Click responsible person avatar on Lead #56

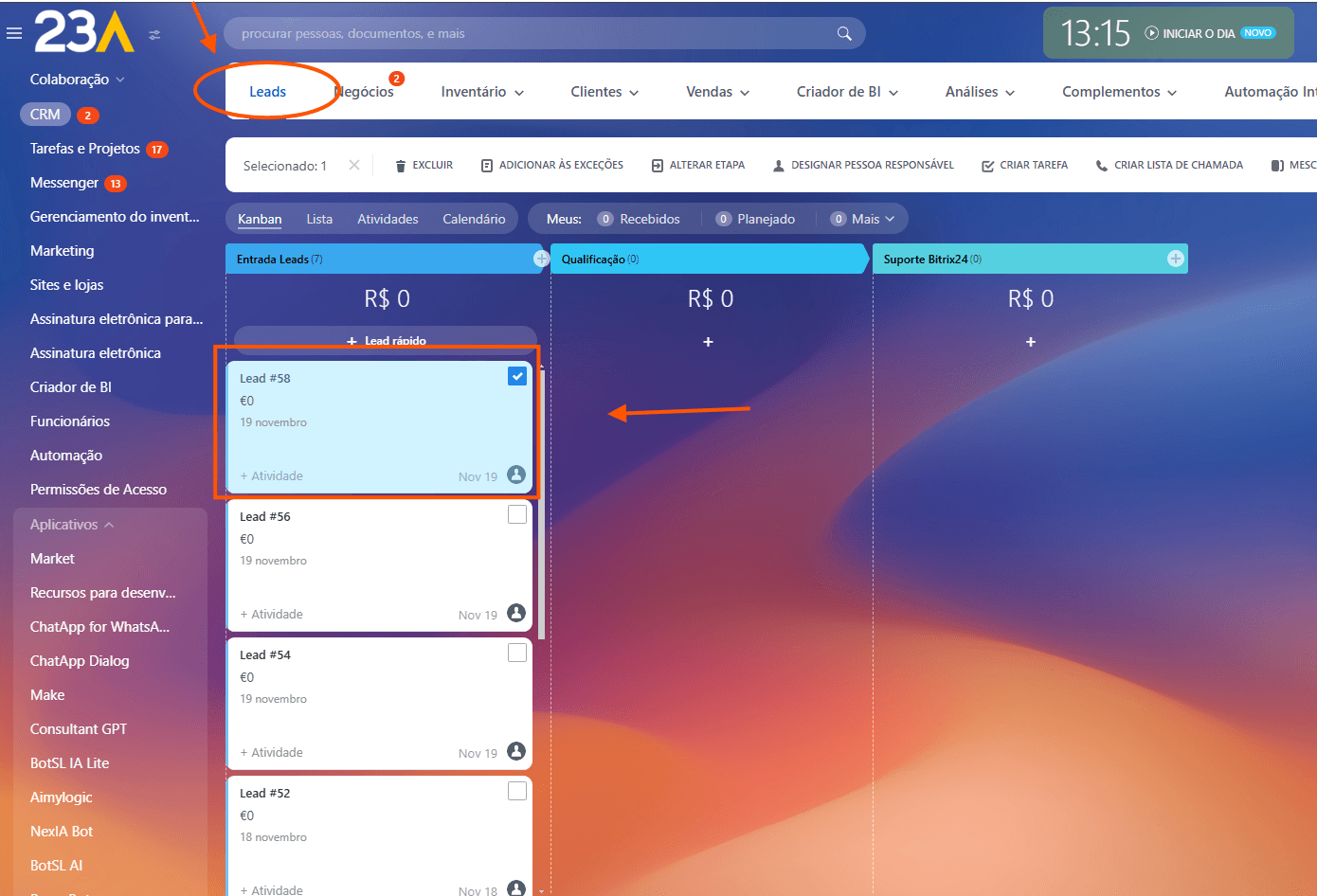click(516, 613)
